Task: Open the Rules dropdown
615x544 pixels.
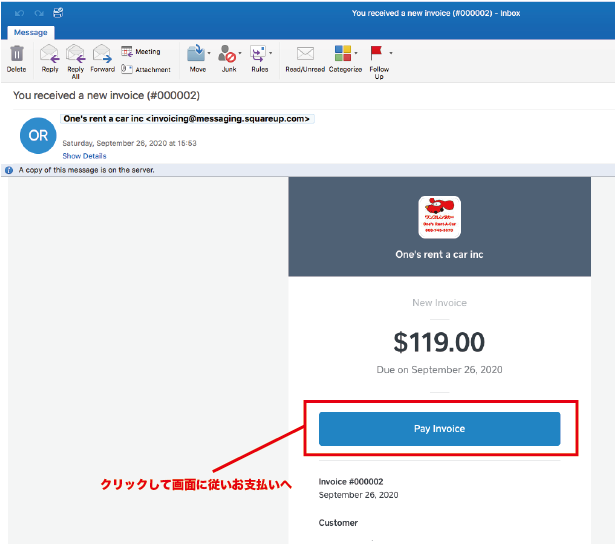Action: pos(271,52)
